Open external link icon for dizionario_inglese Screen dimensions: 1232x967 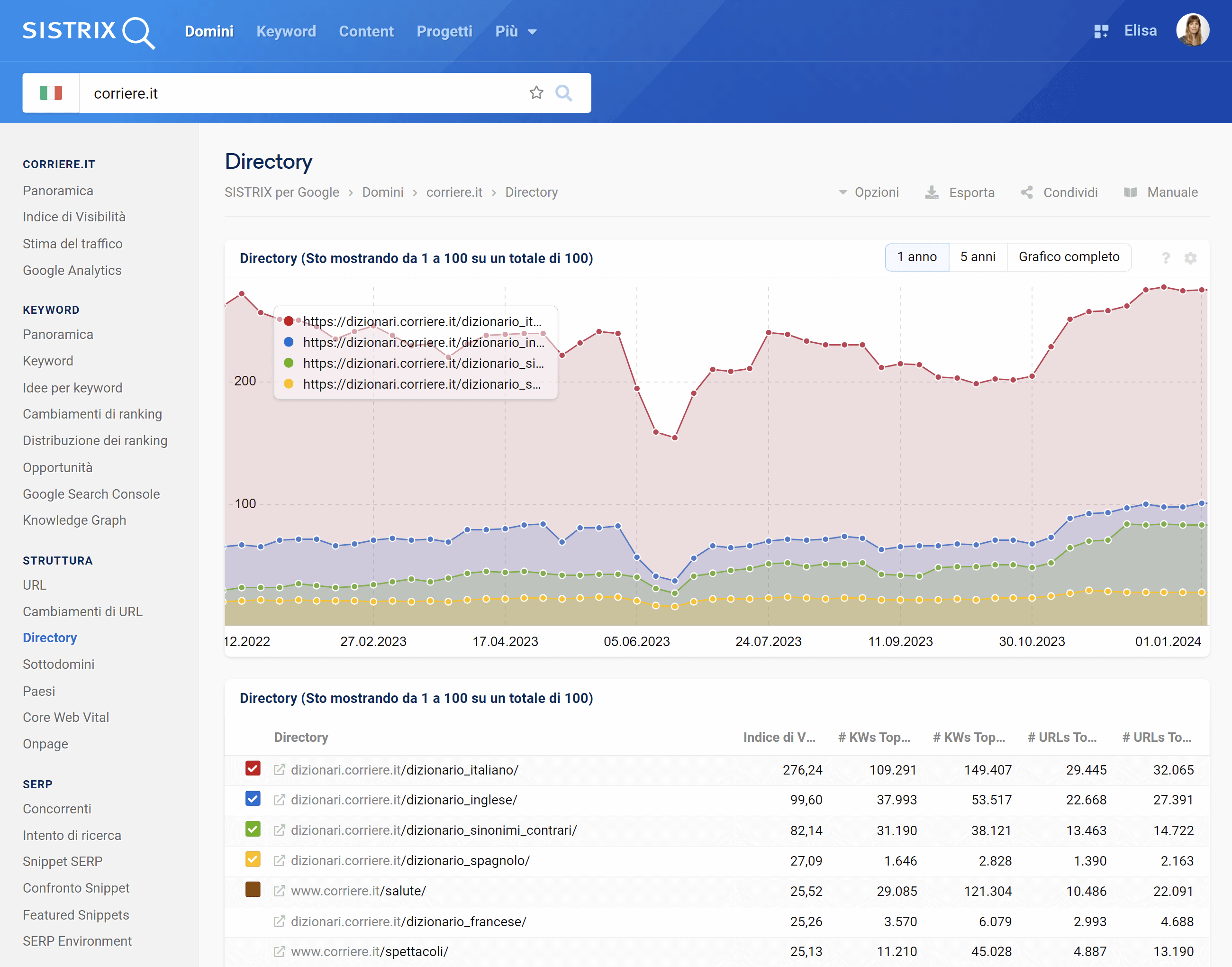pyautogui.click(x=279, y=800)
